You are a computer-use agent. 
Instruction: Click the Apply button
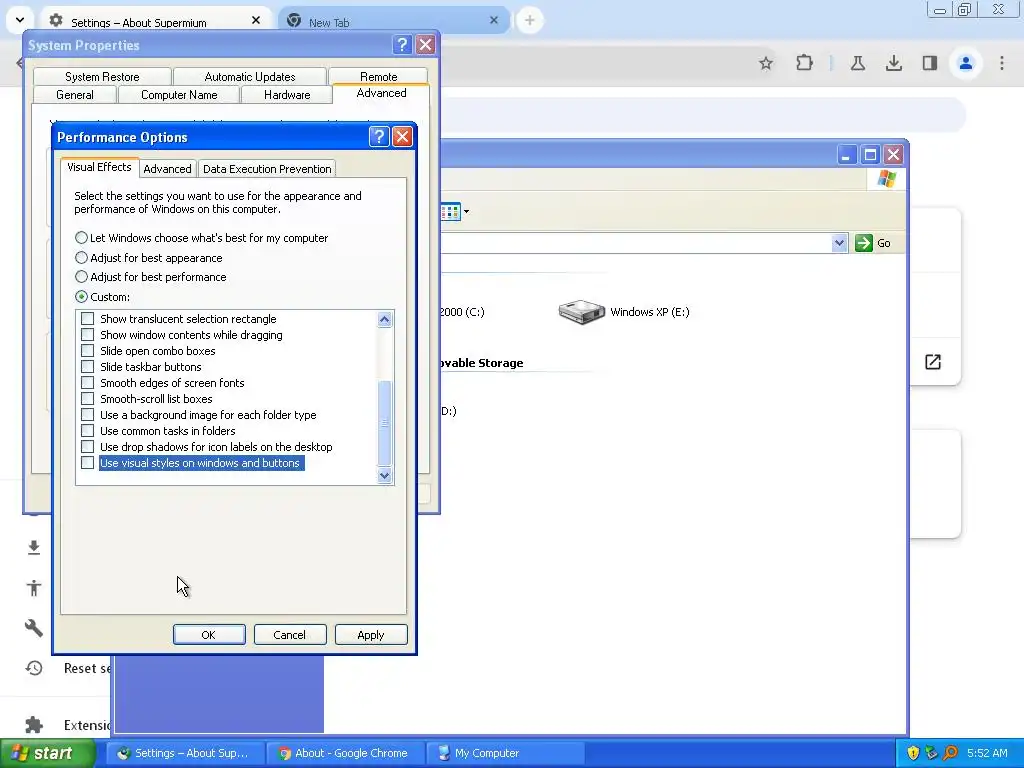click(371, 635)
